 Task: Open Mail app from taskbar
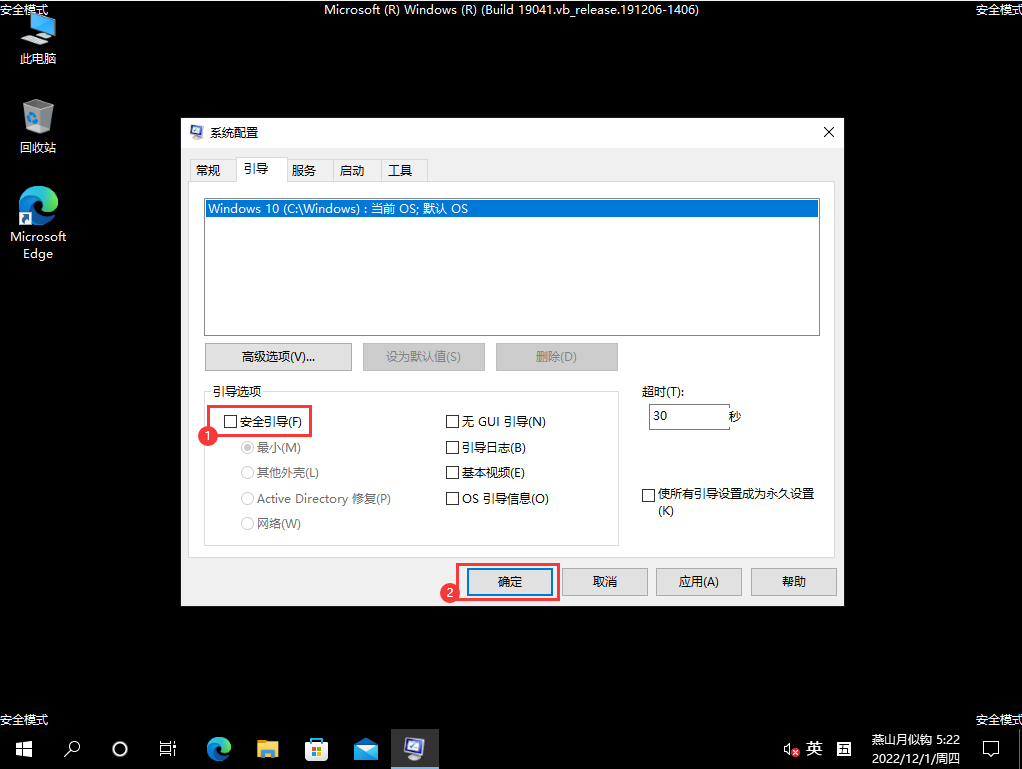point(366,749)
